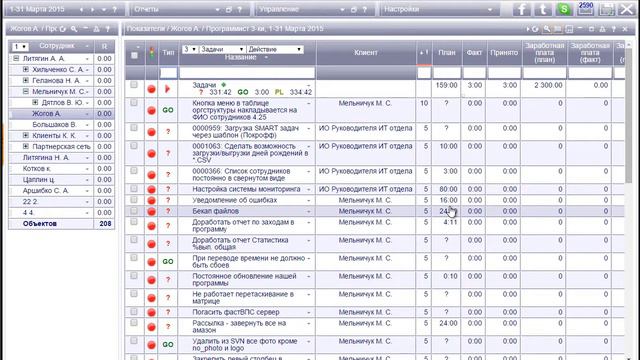640x360 pixels.
Task: Click the save icon in the top bar
Action: [x=606, y=9]
